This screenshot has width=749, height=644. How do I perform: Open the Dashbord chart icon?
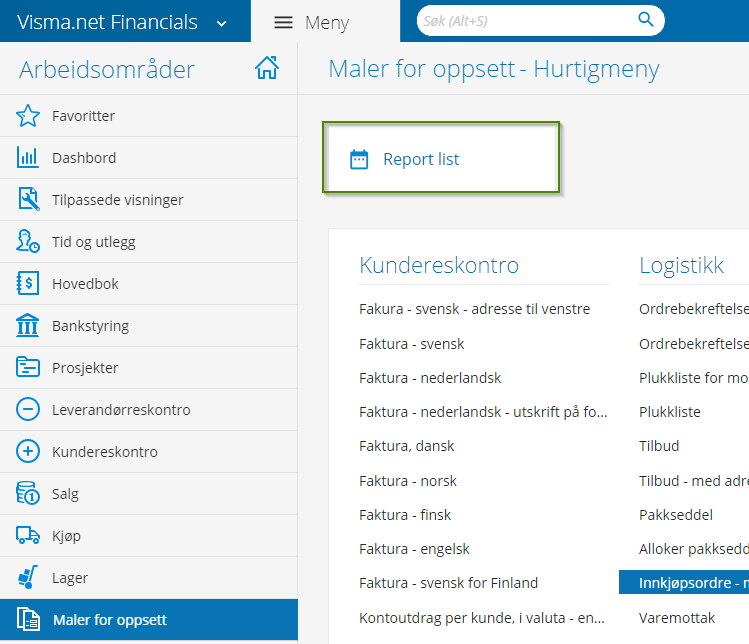click(28, 158)
